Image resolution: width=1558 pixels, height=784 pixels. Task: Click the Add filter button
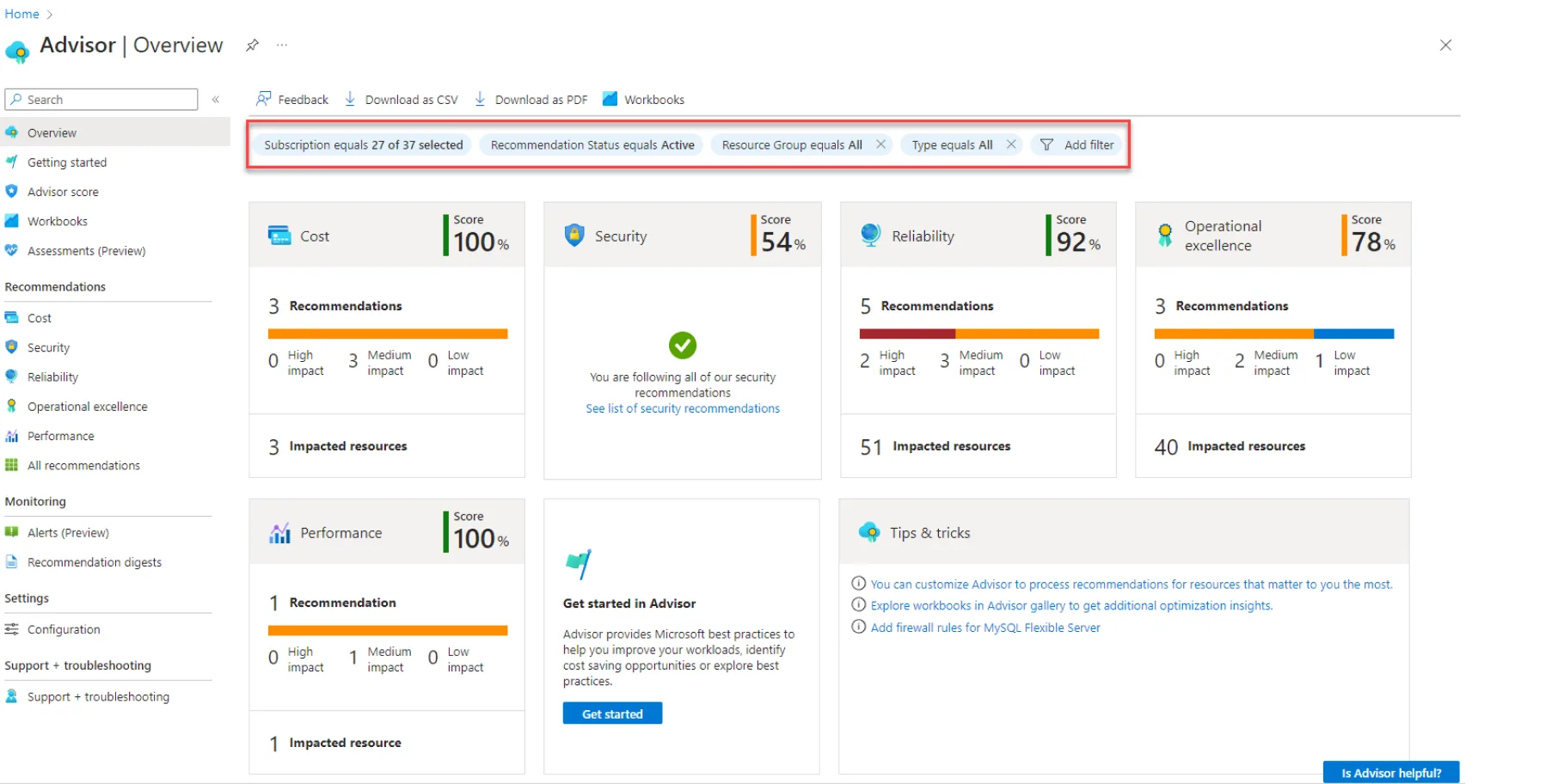[1077, 144]
